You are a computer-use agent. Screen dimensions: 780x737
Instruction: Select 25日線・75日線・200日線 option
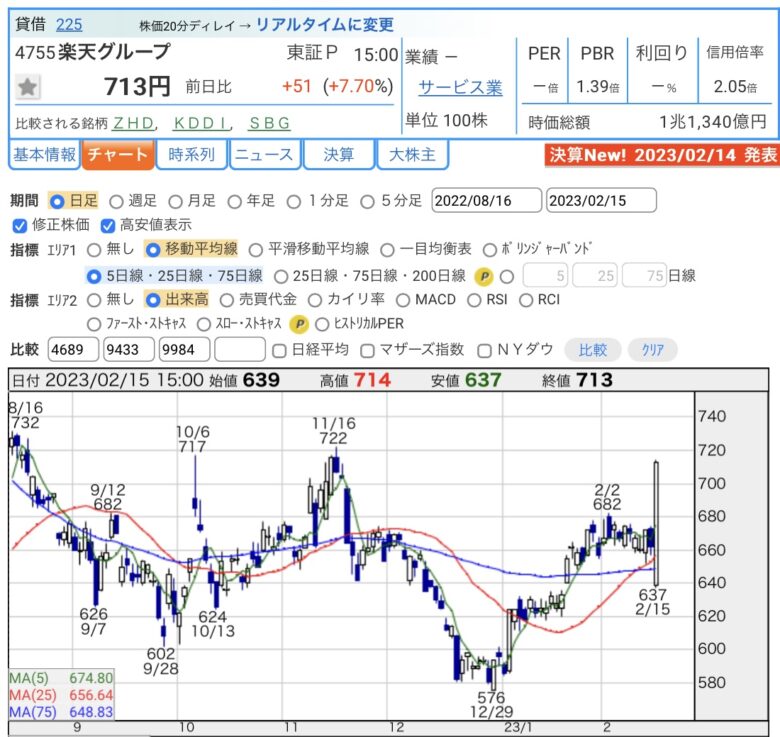[x=281, y=276]
